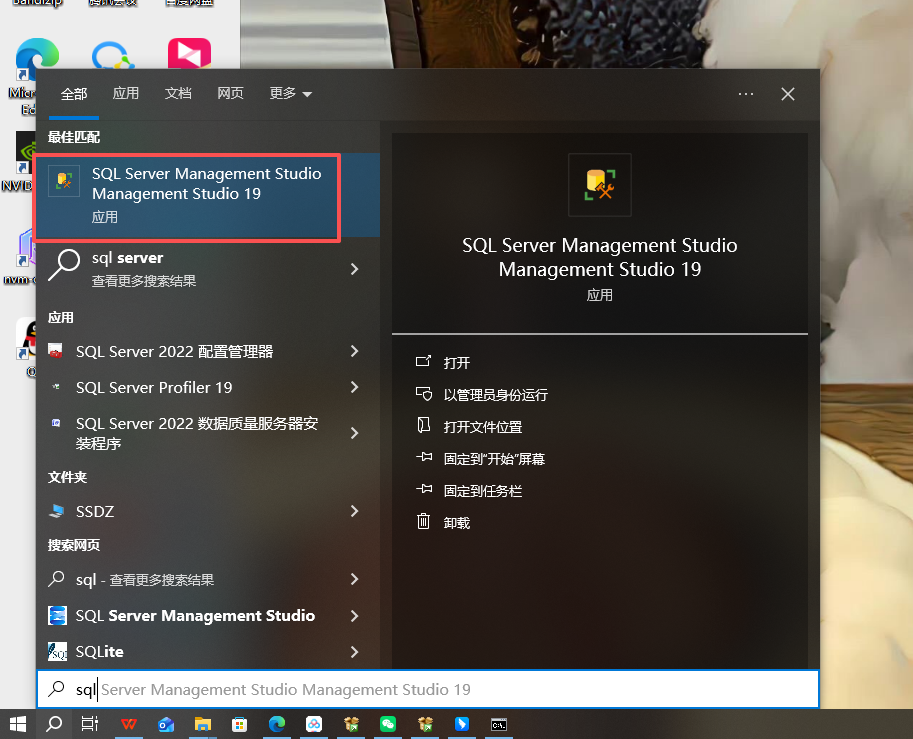Click the magnifier icon beside sql server suggestion
Image resolution: width=913 pixels, height=739 pixels.
tap(64, 266)
